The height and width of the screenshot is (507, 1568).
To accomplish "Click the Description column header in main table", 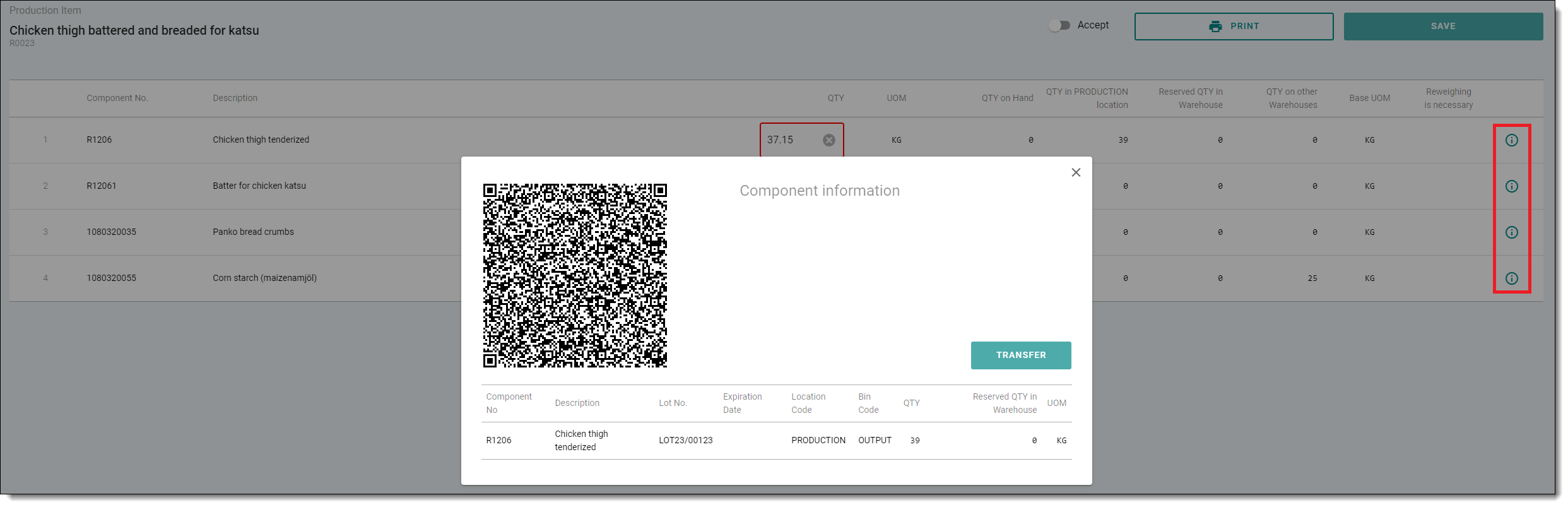I will (235, 98).
